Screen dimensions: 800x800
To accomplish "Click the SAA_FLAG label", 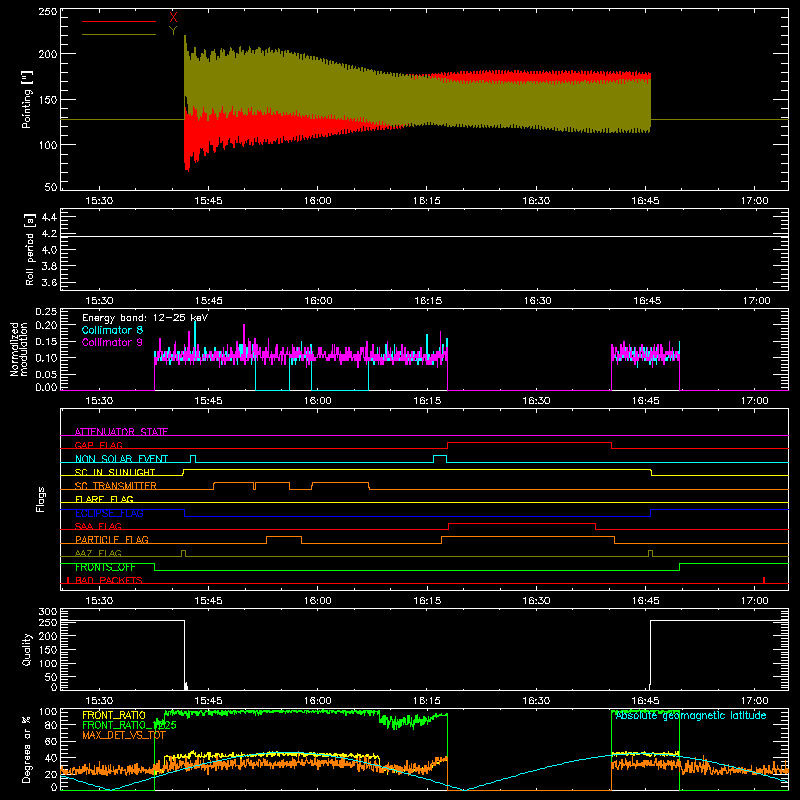I will [98, 526].
